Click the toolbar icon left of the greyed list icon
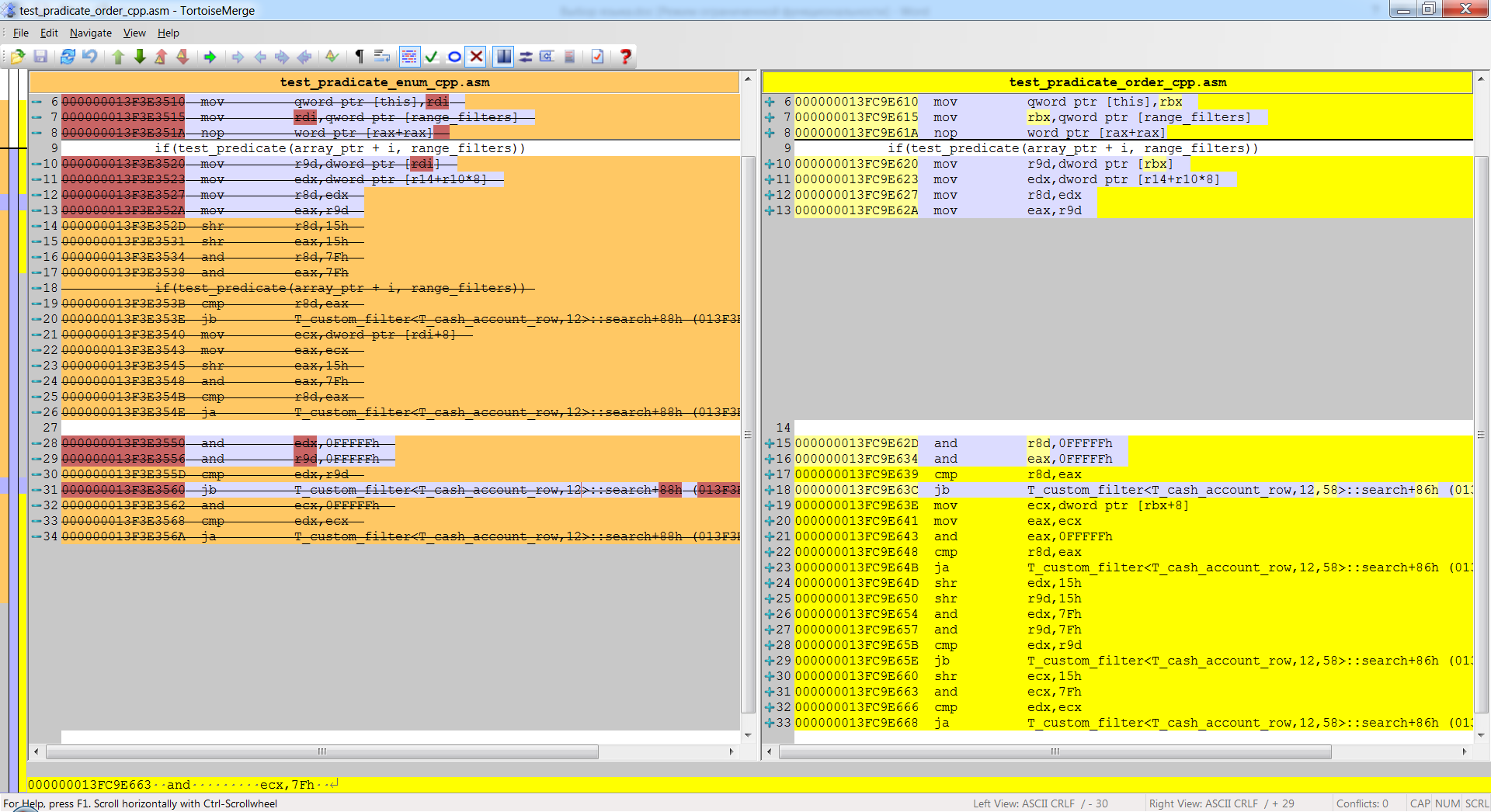The image size is (1491, 812). [x=547, y=56]
